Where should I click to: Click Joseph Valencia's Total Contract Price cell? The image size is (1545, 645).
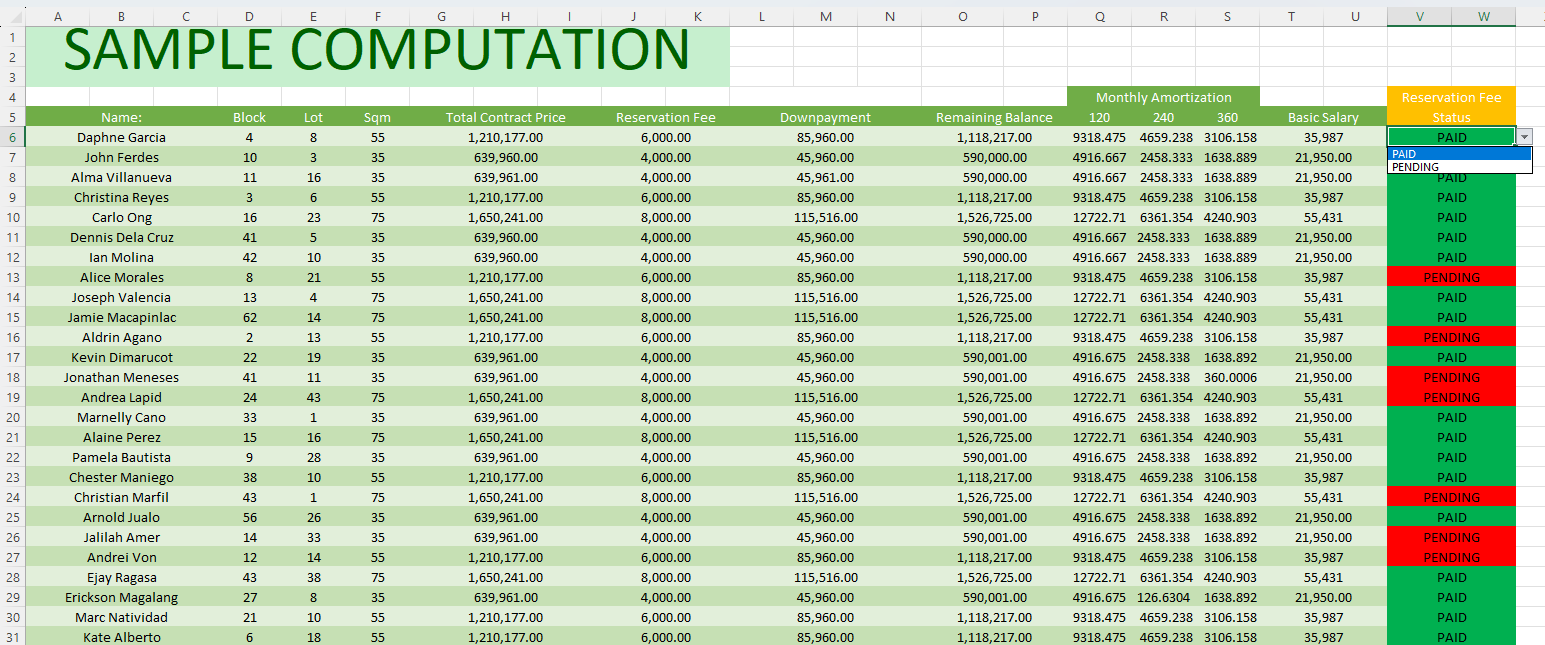pyautogui.click(x=505, y=297)
